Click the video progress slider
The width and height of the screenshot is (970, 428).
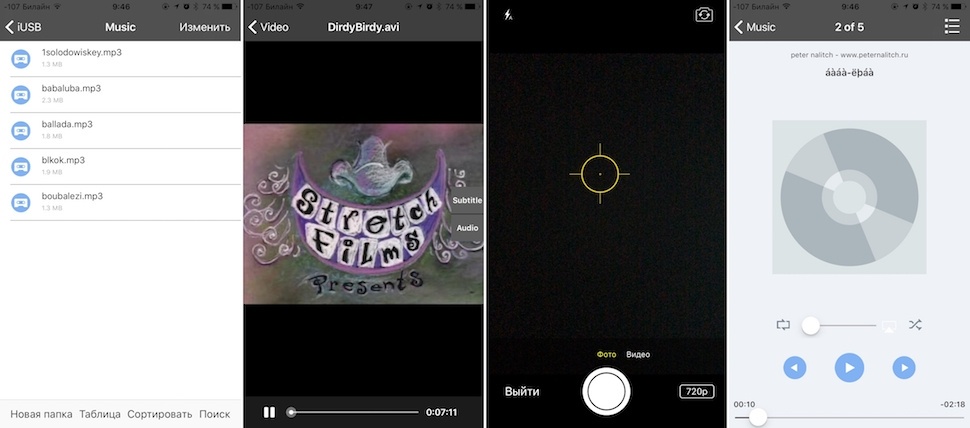tap(354, 412)
